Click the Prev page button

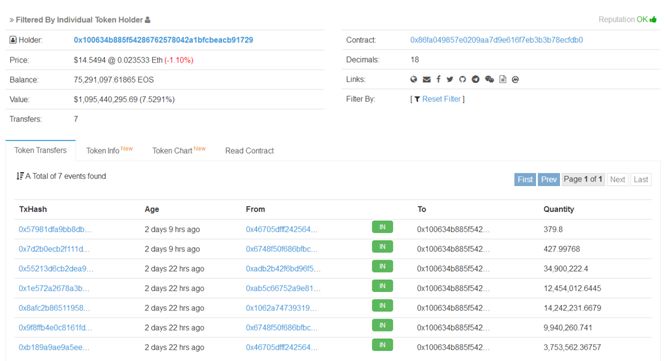tap(549, 179)
